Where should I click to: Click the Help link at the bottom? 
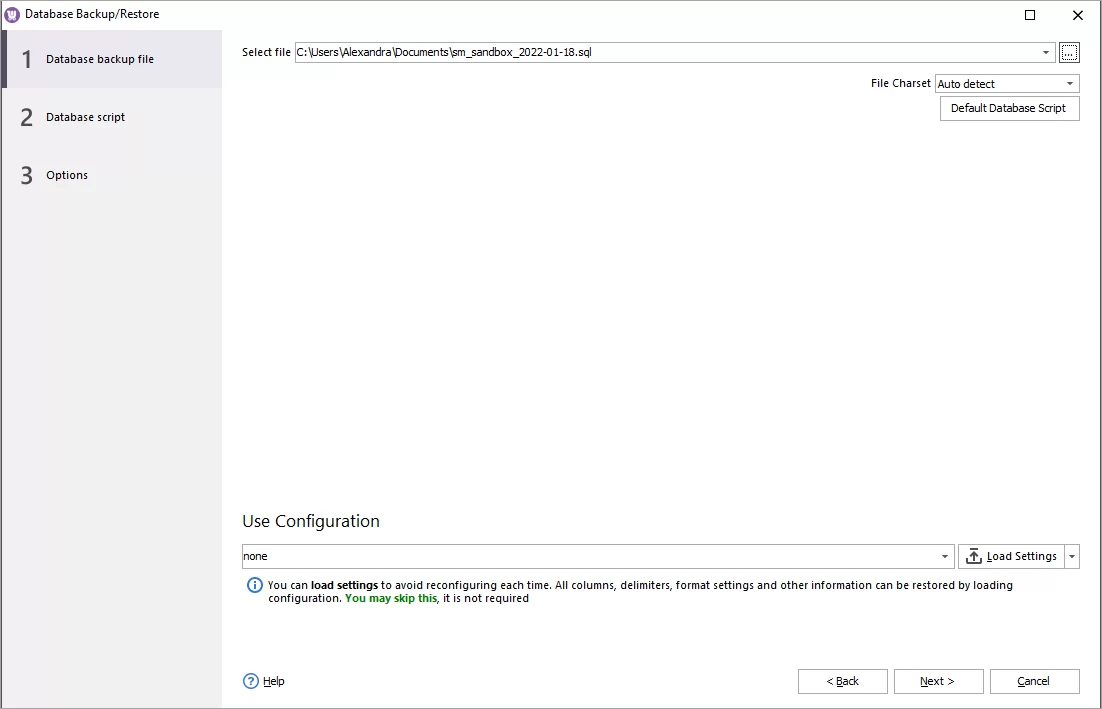point(271,681)
